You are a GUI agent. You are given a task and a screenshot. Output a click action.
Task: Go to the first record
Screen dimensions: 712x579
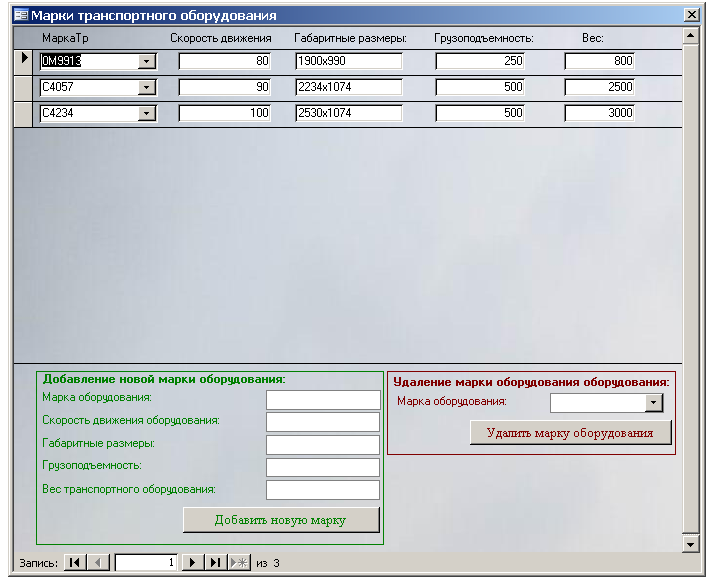point(75,563)
